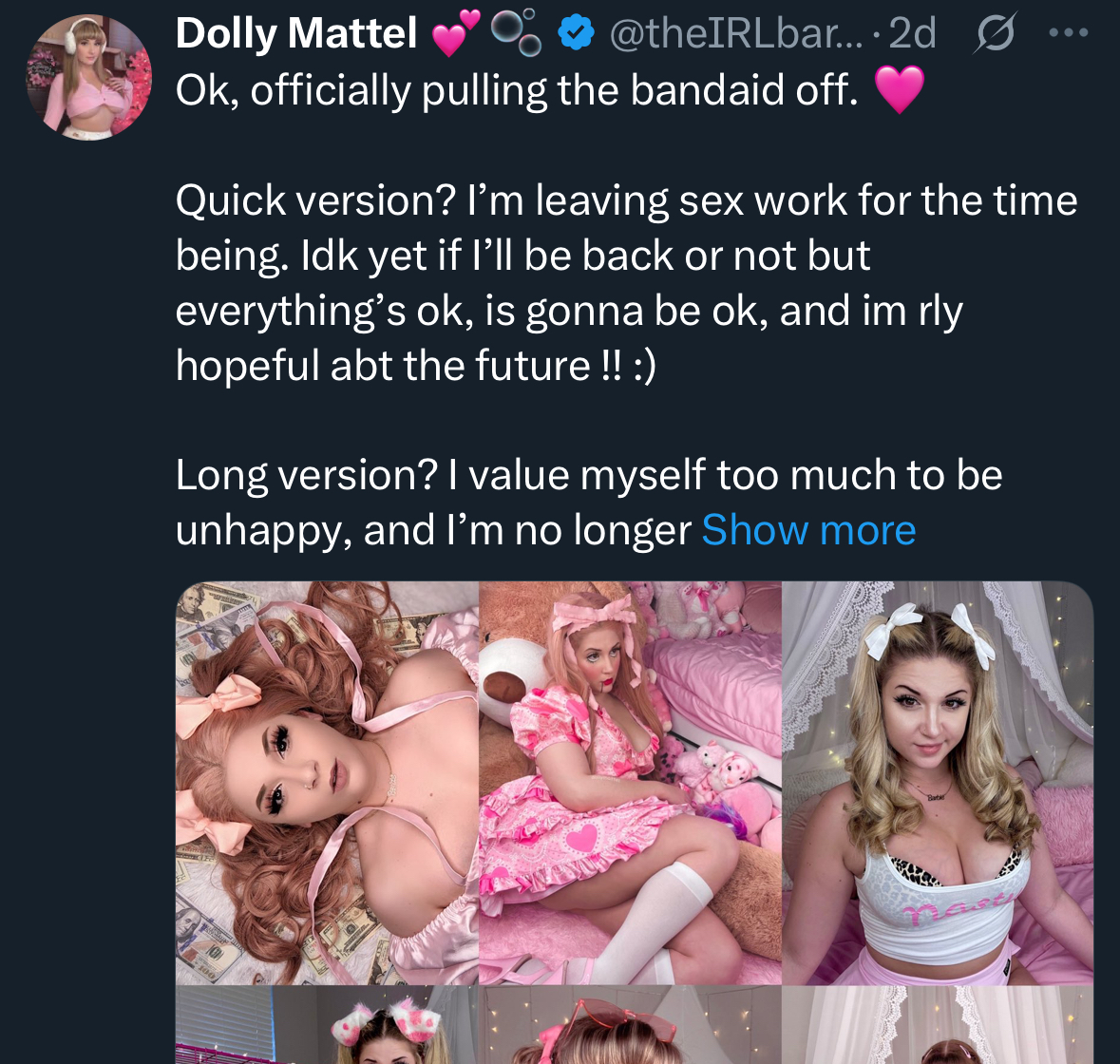This screenshot has width=1120, height=1064.
Task: Click the 'Ok, officially pulling' text line
Action: click(517, 91)
